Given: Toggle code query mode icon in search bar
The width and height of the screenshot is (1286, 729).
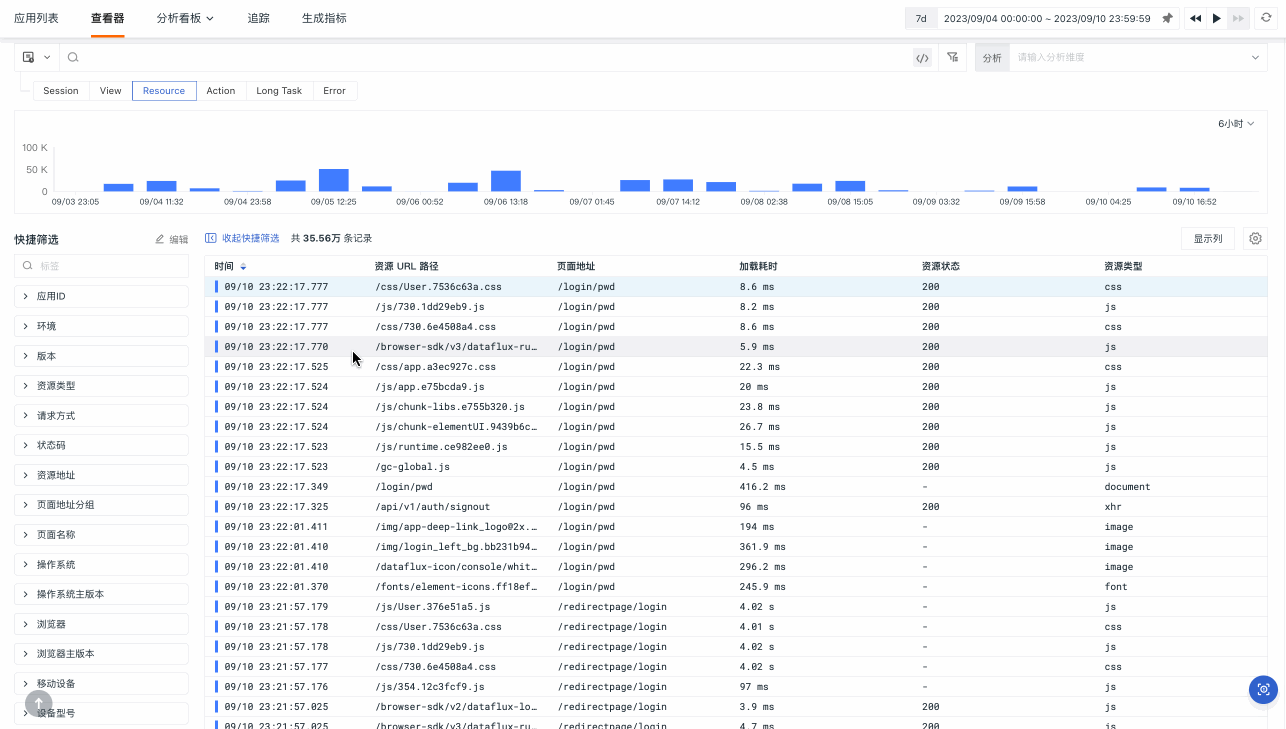Looking at the screenshot, I should point(923,58).
